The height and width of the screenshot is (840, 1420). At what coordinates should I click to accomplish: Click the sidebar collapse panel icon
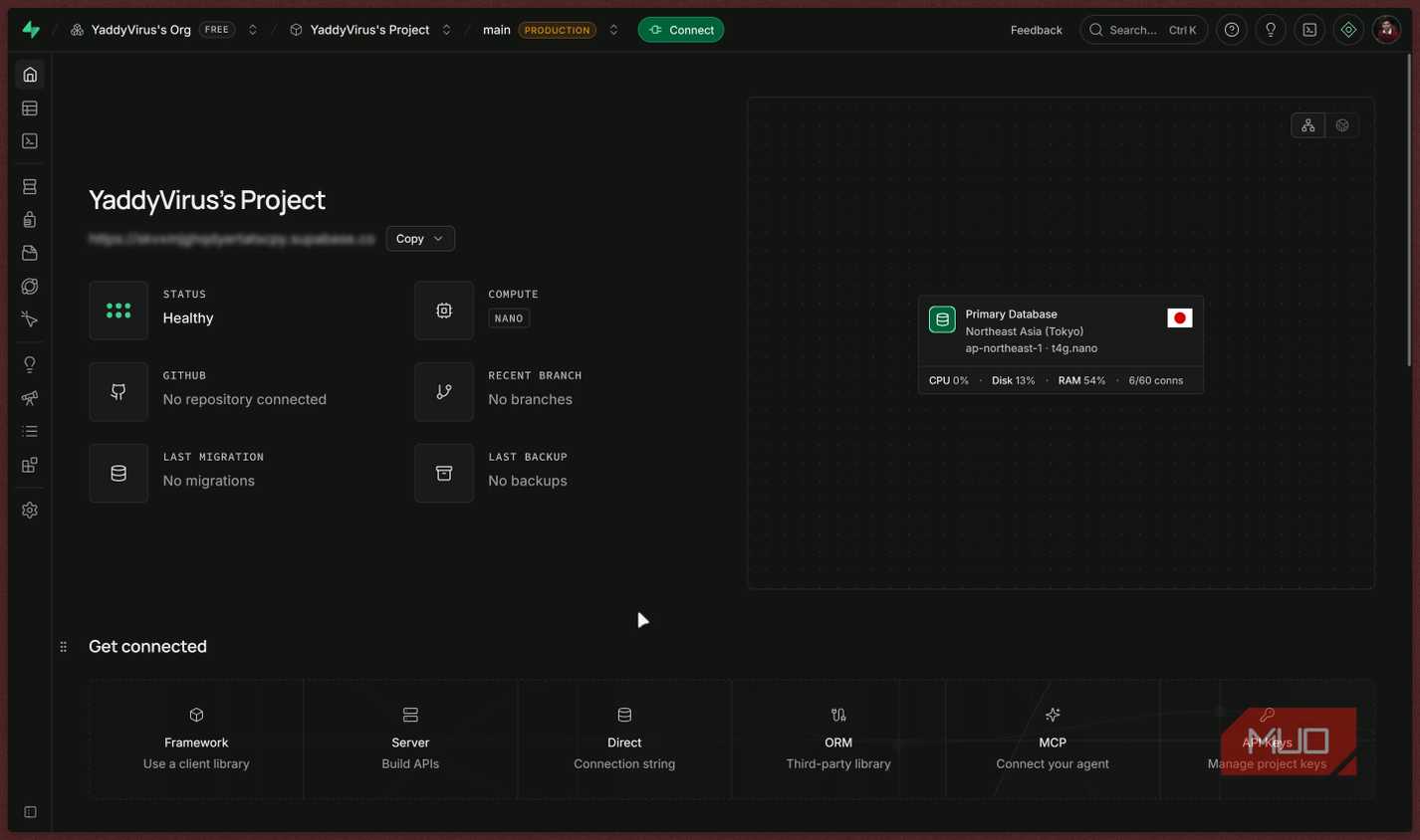(30, 812)
